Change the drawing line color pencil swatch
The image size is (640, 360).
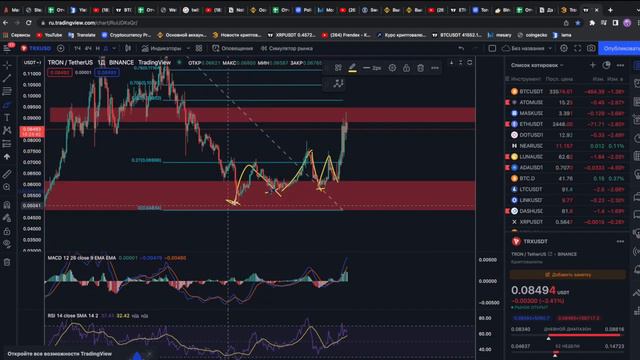[353, 68]
